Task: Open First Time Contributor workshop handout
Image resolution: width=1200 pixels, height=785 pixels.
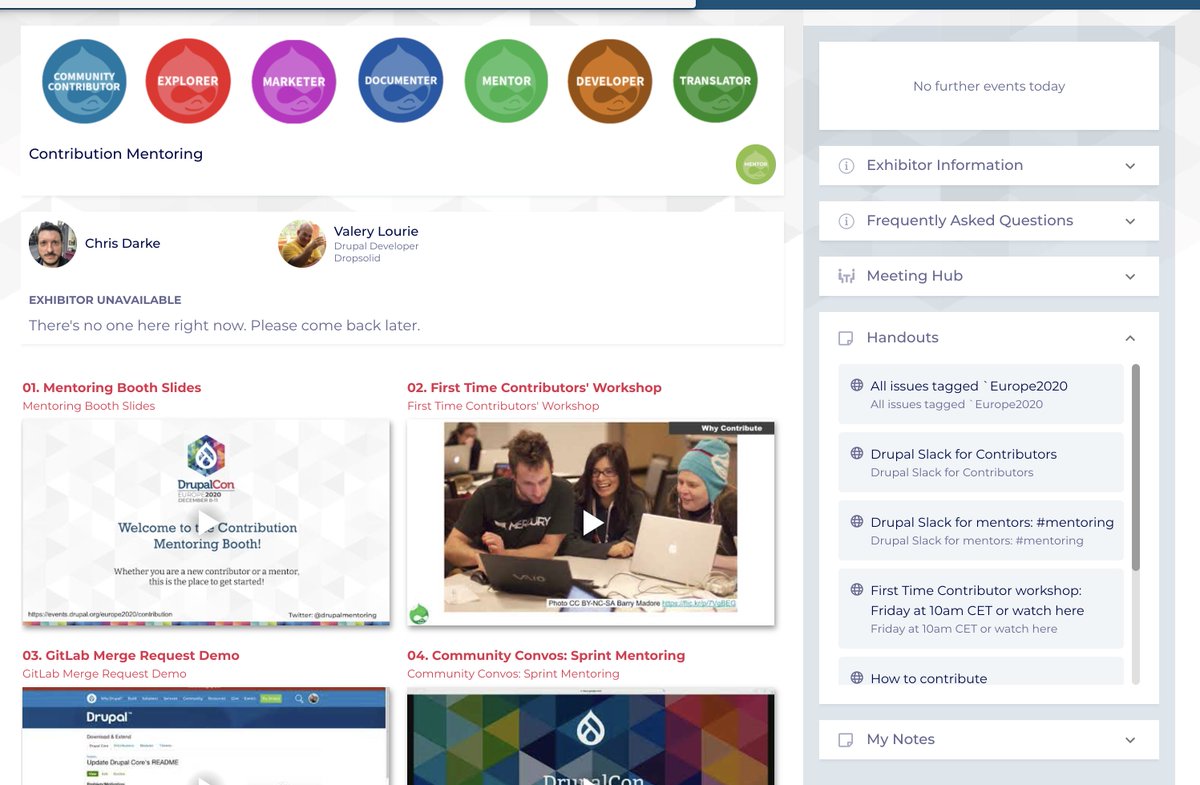Action: 981,608
